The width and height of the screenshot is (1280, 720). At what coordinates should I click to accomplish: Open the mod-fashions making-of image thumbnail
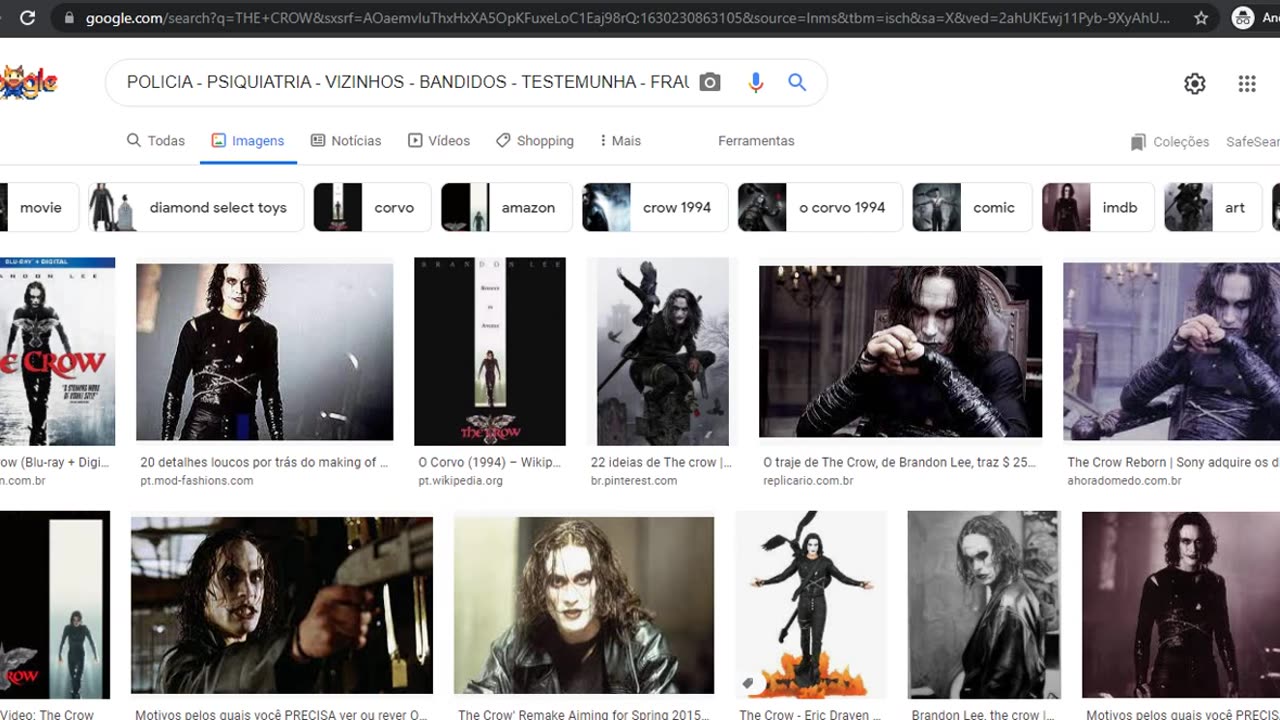pos(265,351)
